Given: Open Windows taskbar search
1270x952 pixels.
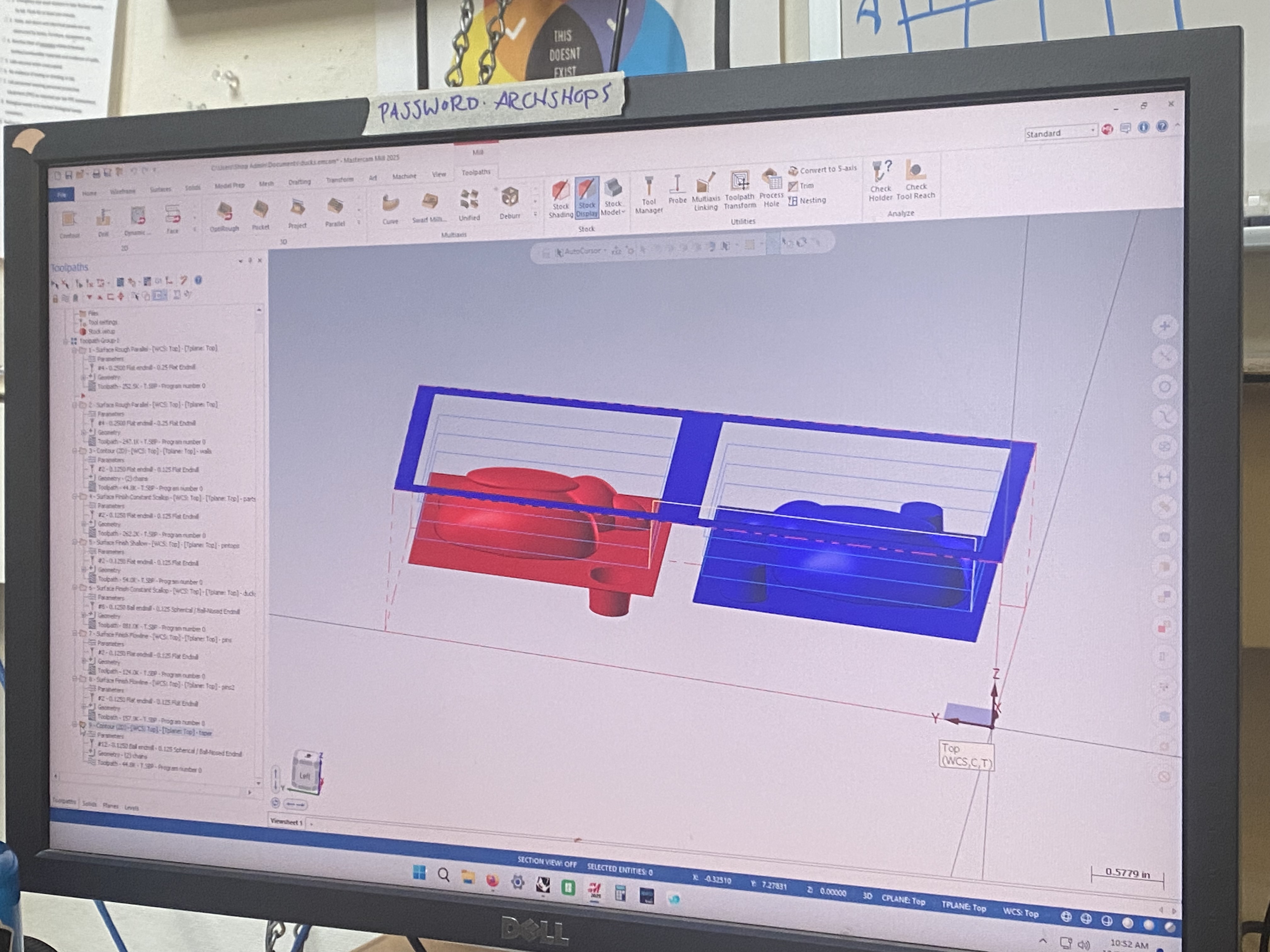Looking at the screenshot, I should pyautogui.click(x=443, y=875).
